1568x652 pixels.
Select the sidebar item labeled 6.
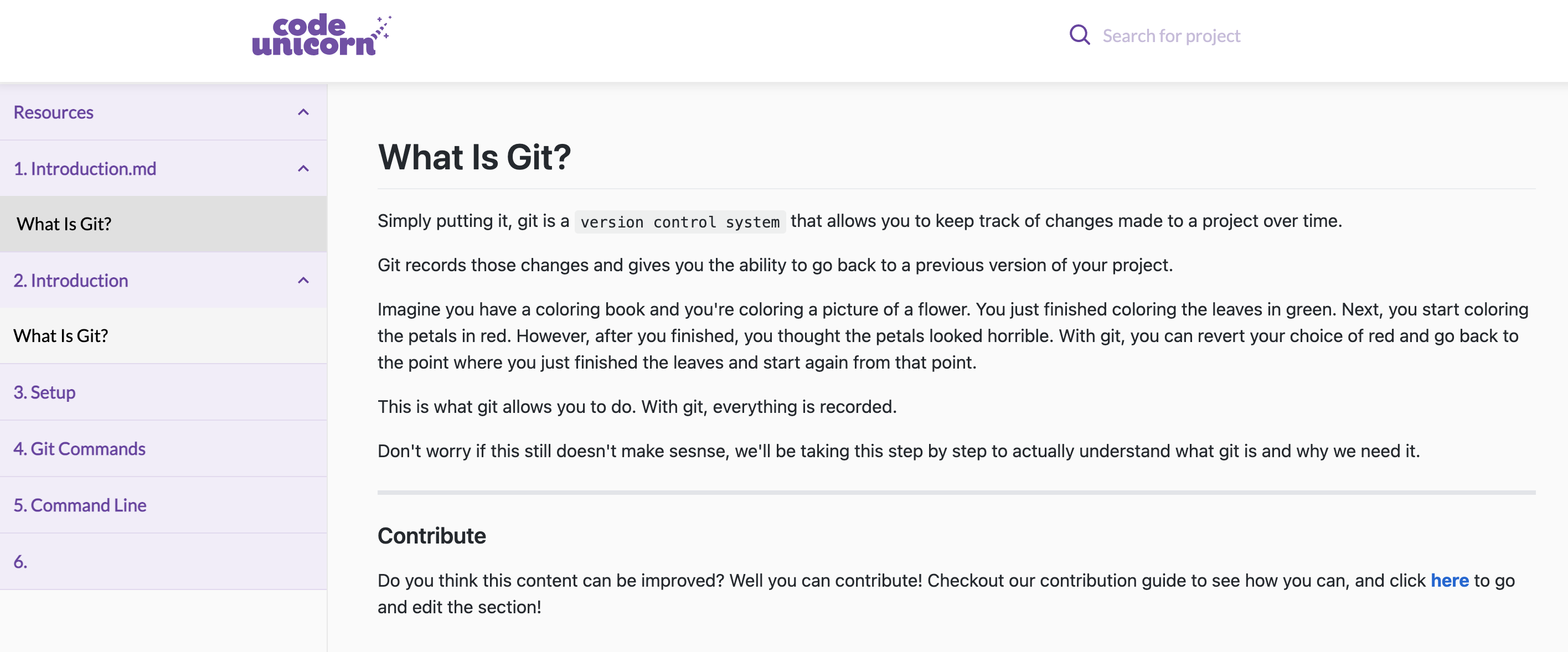[20, 561]
